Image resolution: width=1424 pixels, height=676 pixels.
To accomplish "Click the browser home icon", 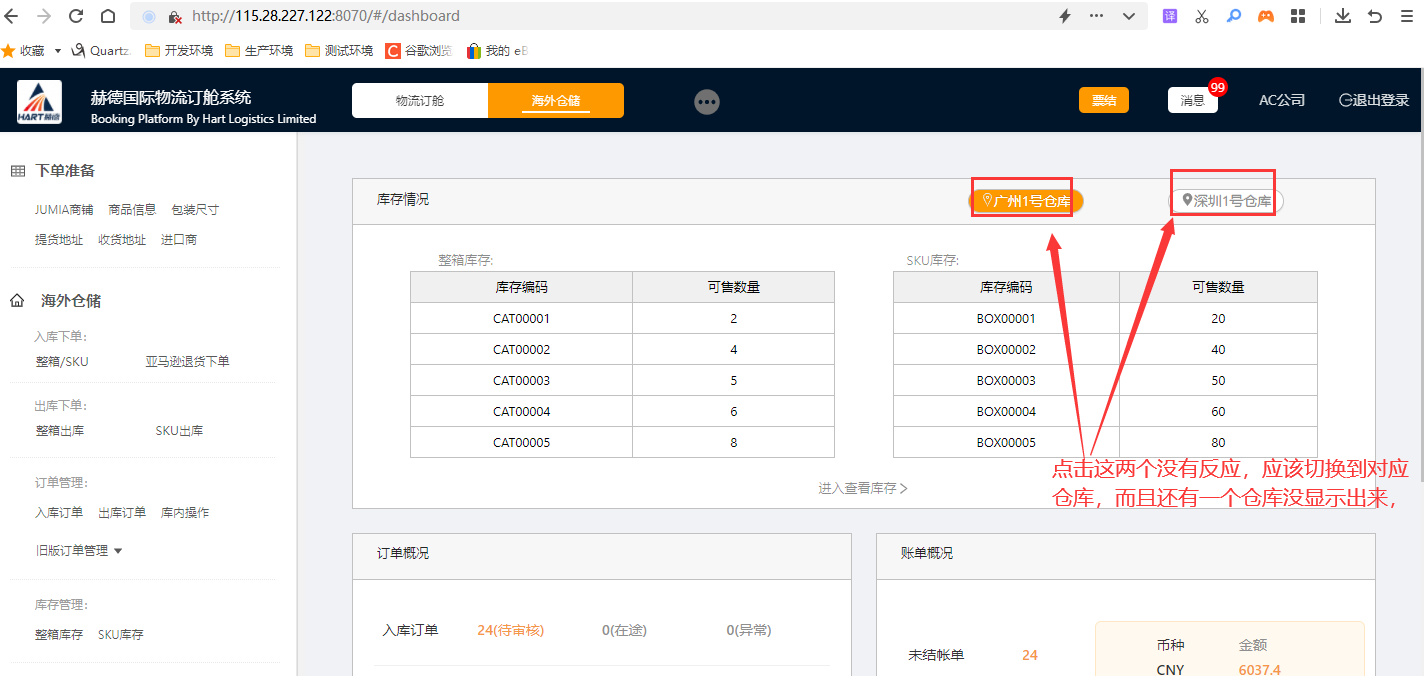I will pyautogui.click(x=108, y=16).
